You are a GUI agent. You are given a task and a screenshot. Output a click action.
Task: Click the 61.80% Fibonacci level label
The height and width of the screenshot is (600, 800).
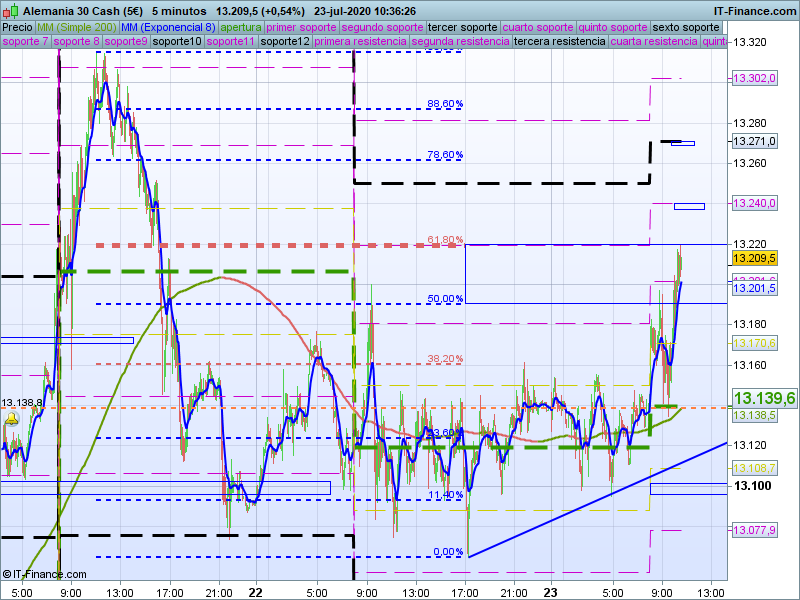point(445,240)
